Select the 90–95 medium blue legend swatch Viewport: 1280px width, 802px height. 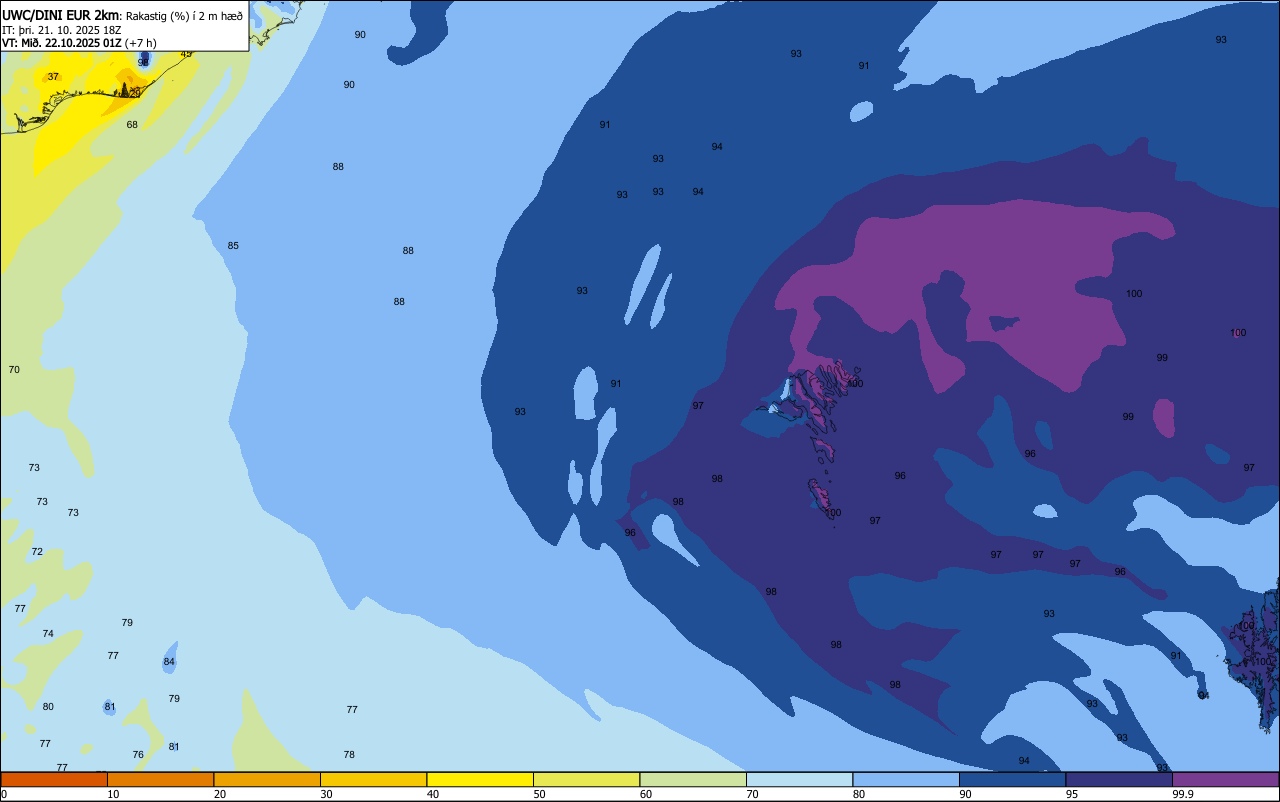tap(1012, 779)
